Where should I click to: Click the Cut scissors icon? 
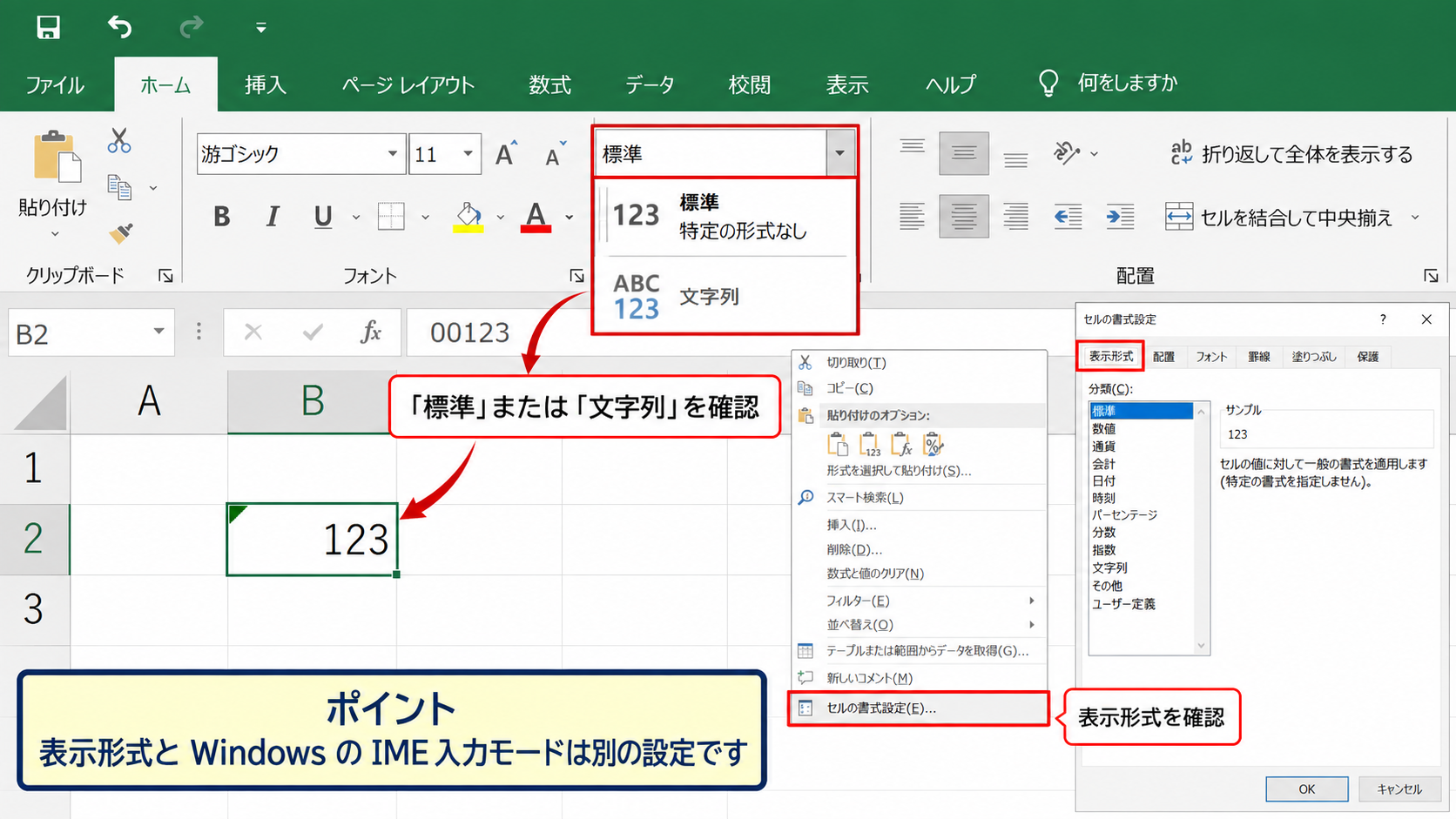[119, 140]
